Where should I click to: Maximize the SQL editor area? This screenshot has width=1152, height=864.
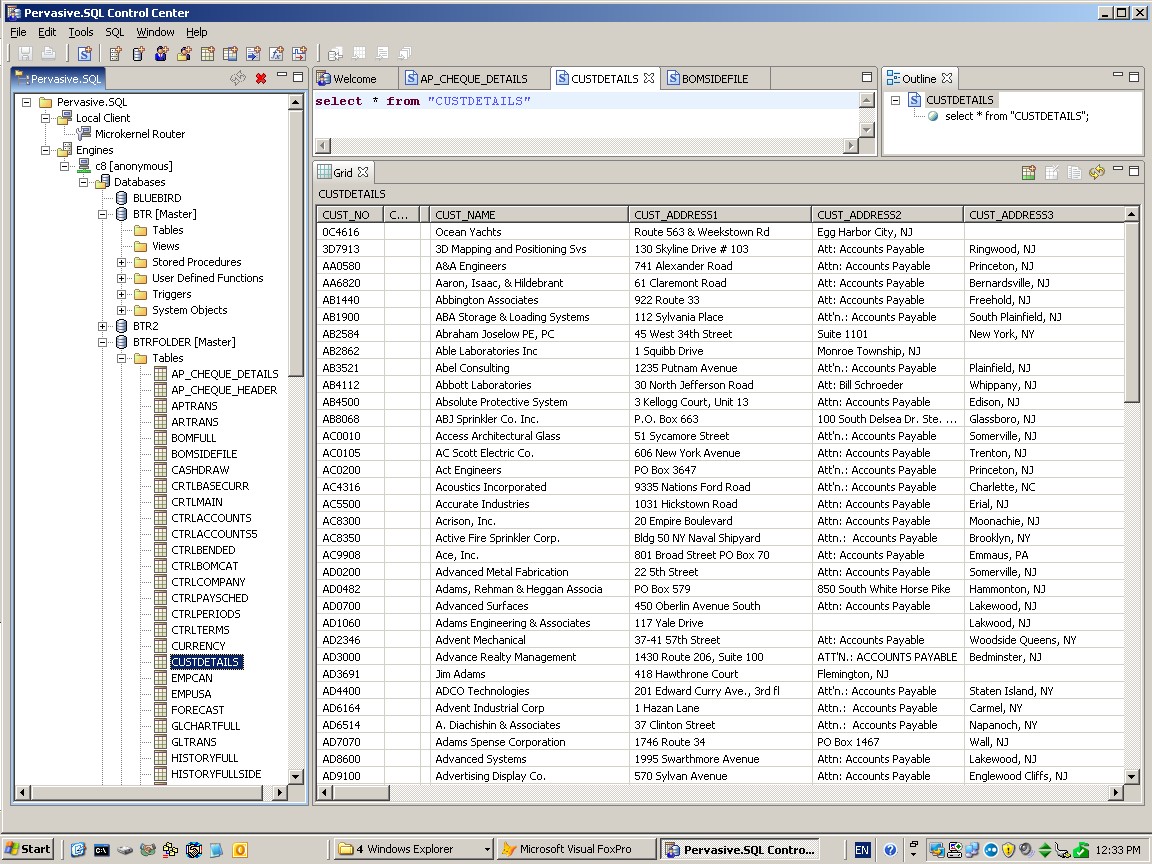coord(867,76)
